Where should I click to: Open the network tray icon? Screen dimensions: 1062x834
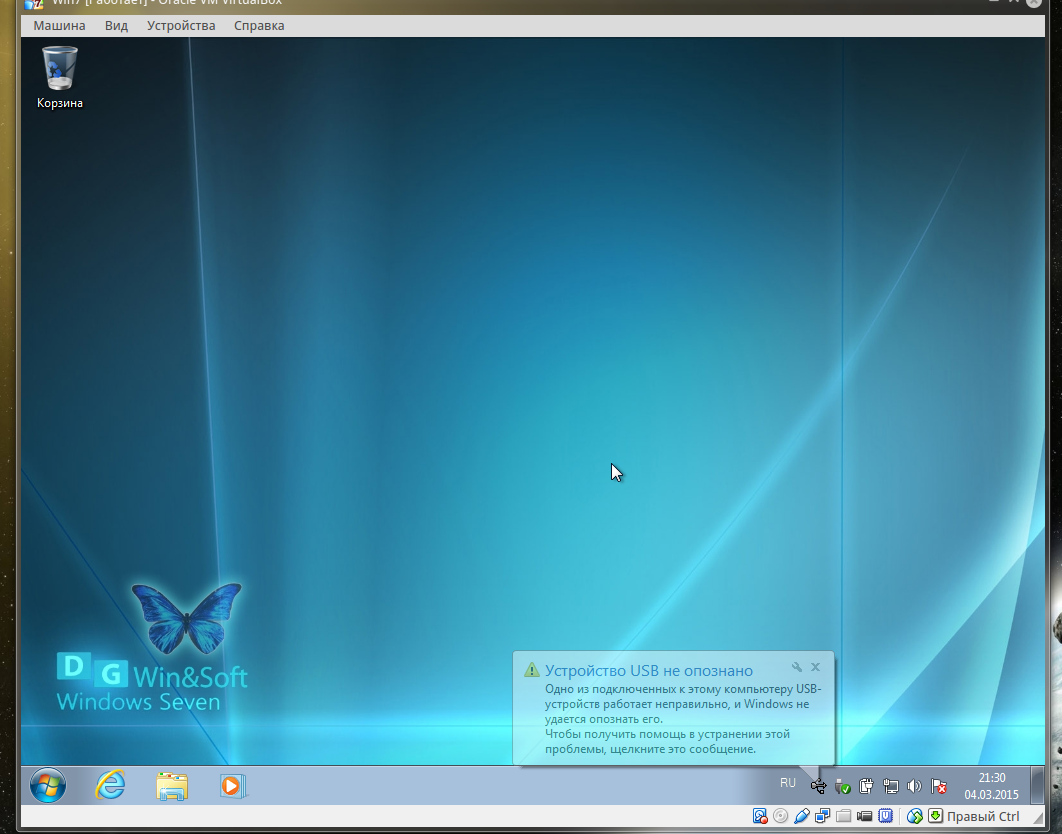tap(890, 786)
